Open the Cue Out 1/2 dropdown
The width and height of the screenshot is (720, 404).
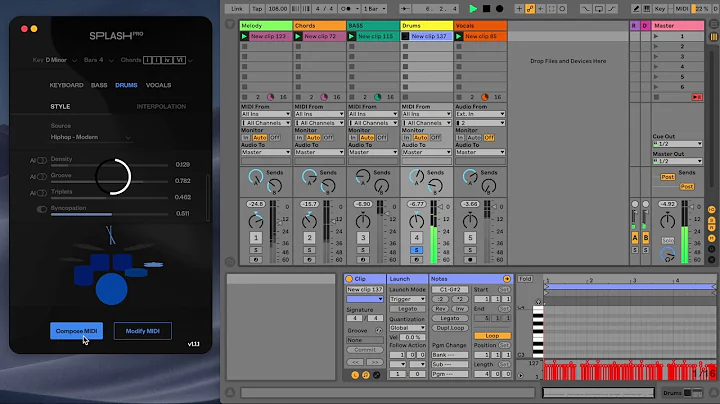click(x=677, y=144)
